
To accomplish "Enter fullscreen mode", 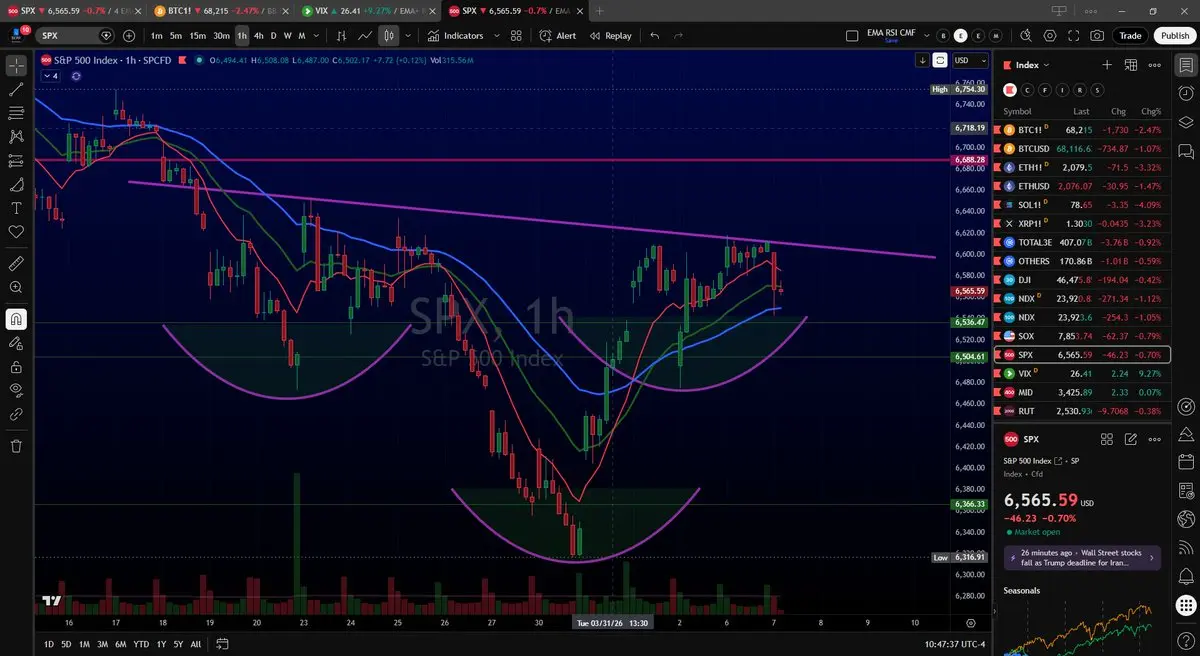I will 1073,36.
